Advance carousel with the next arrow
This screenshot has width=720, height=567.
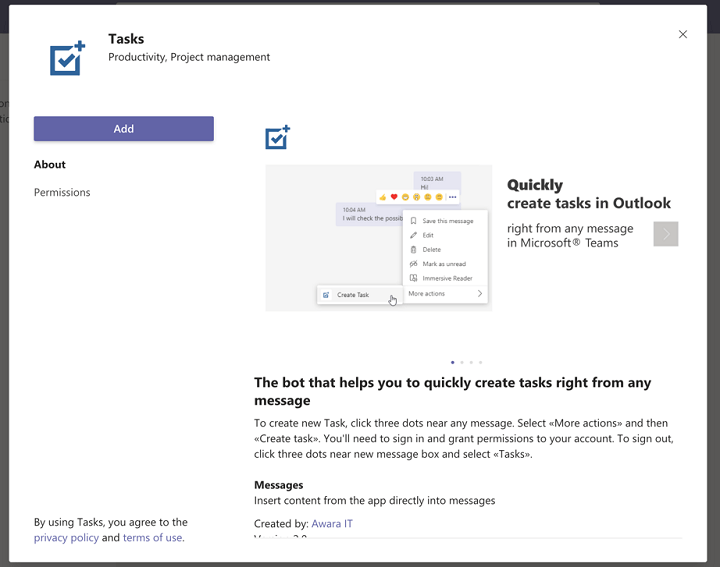click(666, 234)
